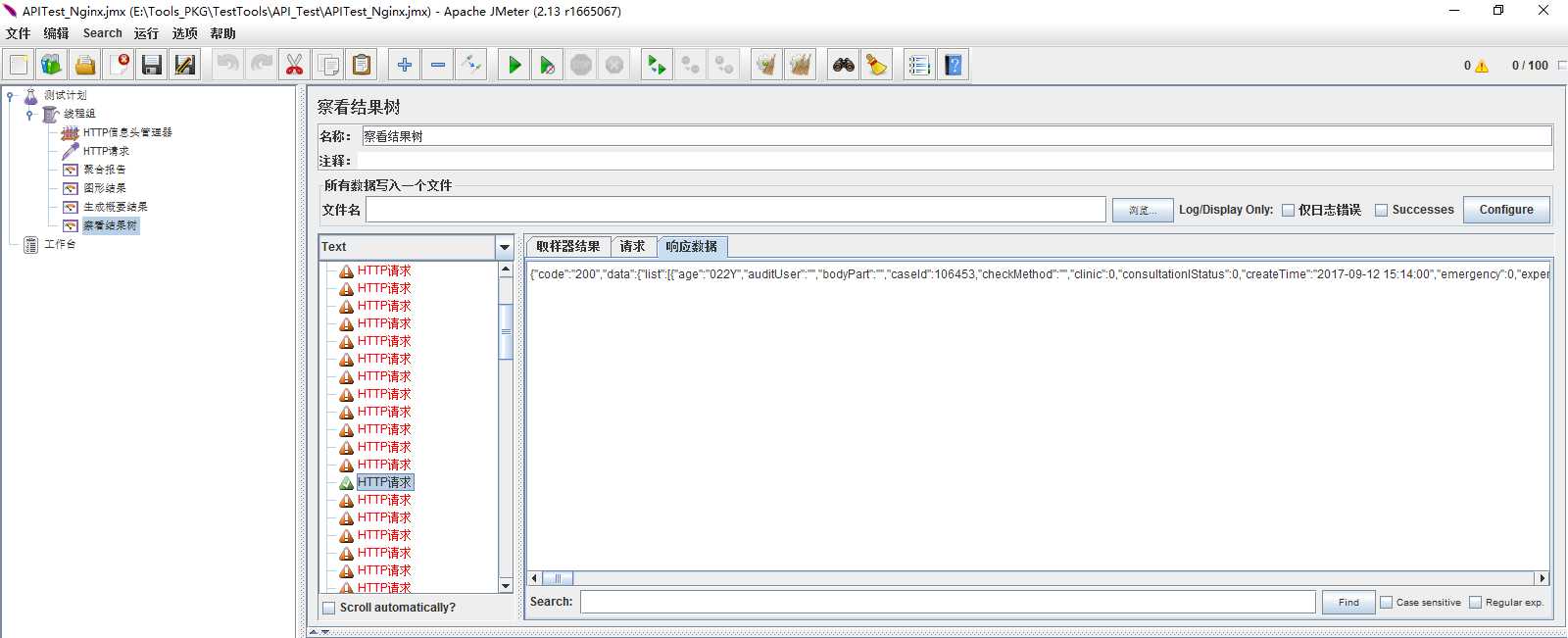Click the Toggle enable/disable icon
Screen dimensions: 1568x638
tap(471, 65)
